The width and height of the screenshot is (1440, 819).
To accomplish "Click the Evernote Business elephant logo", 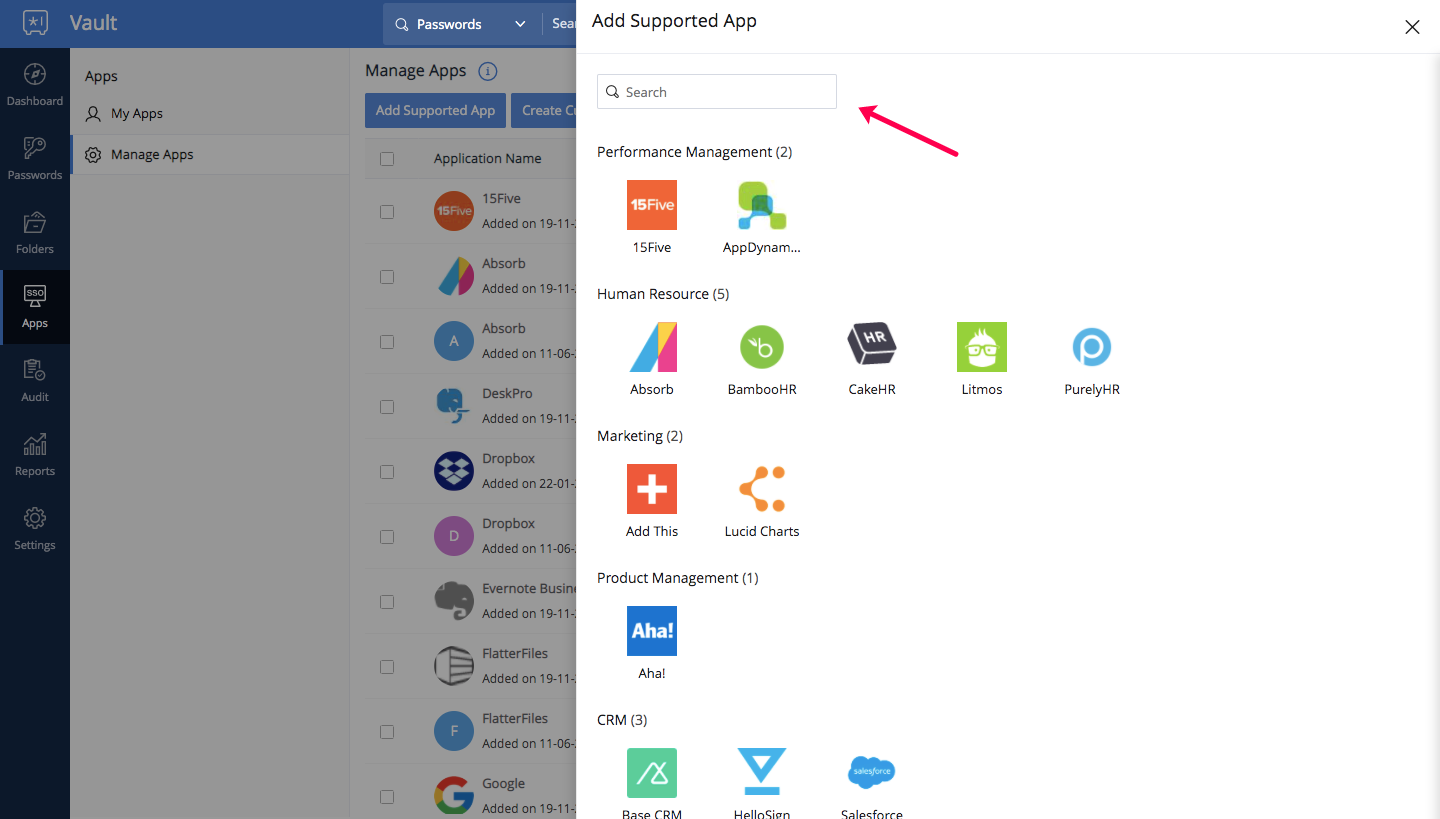I will [454, 601].
